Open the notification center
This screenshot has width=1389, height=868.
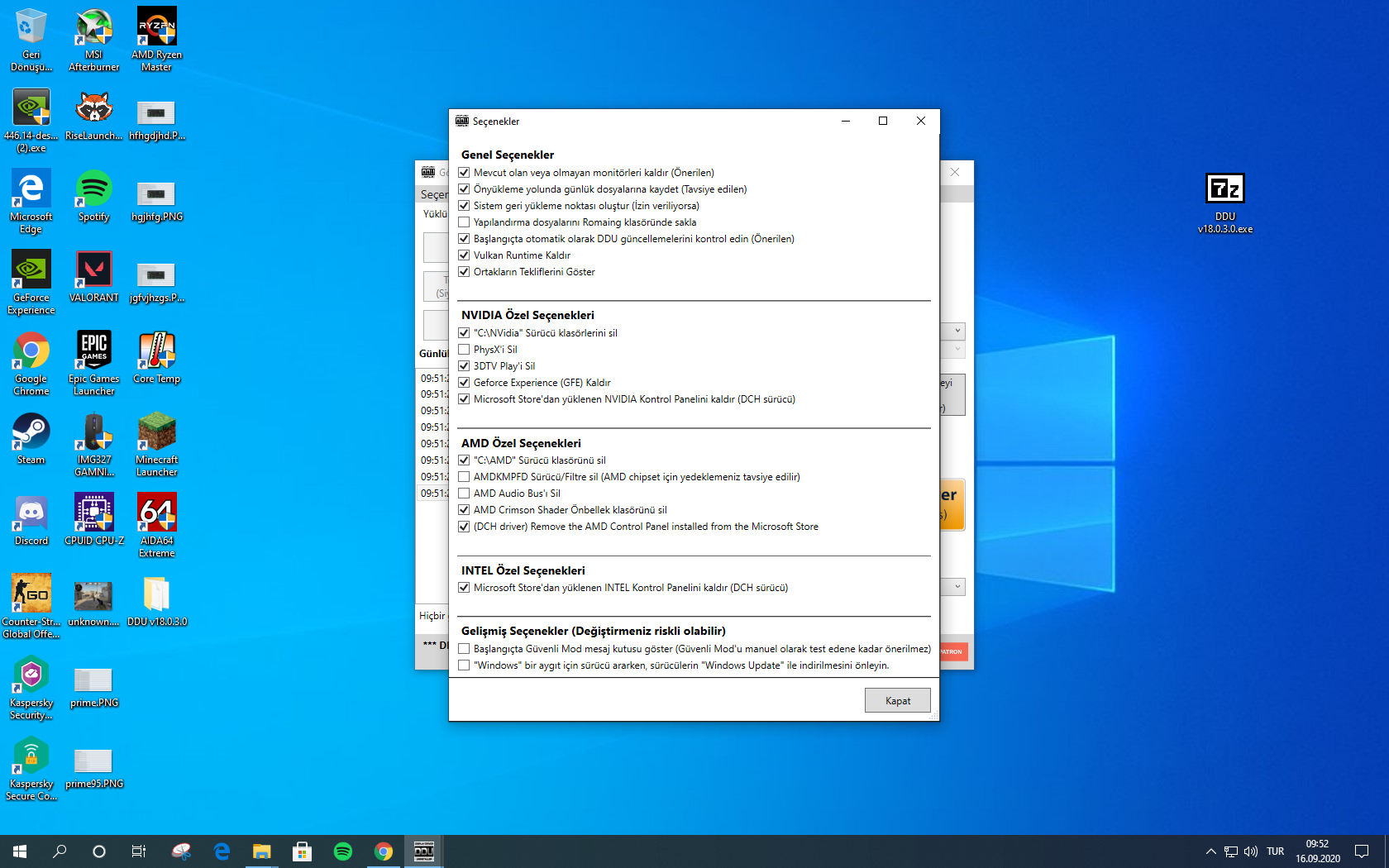(1362, 851)
